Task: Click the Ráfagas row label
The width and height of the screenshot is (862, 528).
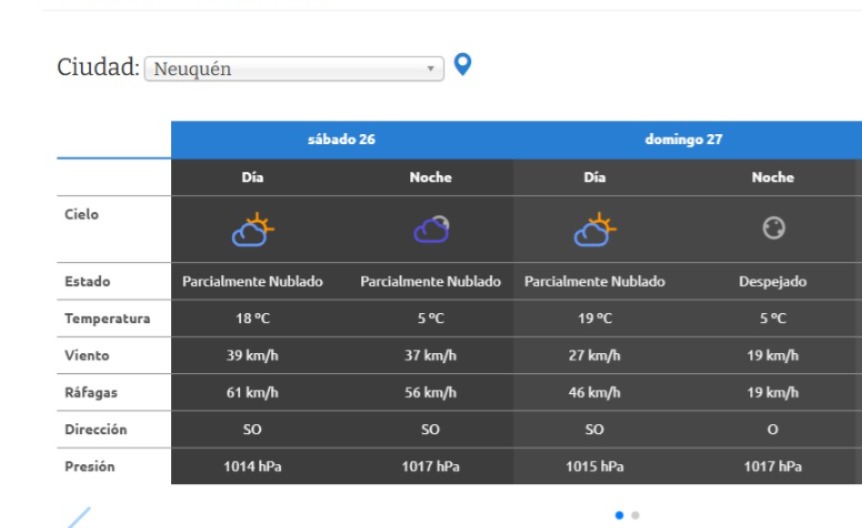Action: pyautogui.click(x=90, y=393)
